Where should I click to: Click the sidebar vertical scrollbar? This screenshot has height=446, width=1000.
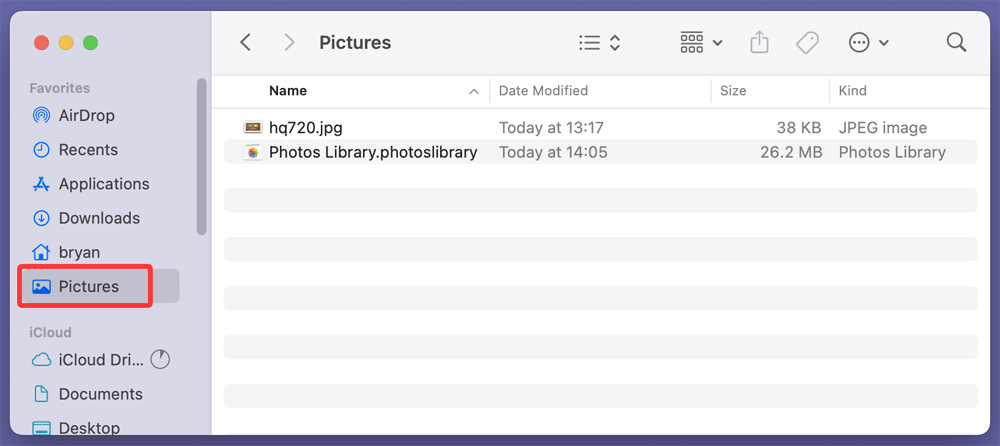pos(202,156)
